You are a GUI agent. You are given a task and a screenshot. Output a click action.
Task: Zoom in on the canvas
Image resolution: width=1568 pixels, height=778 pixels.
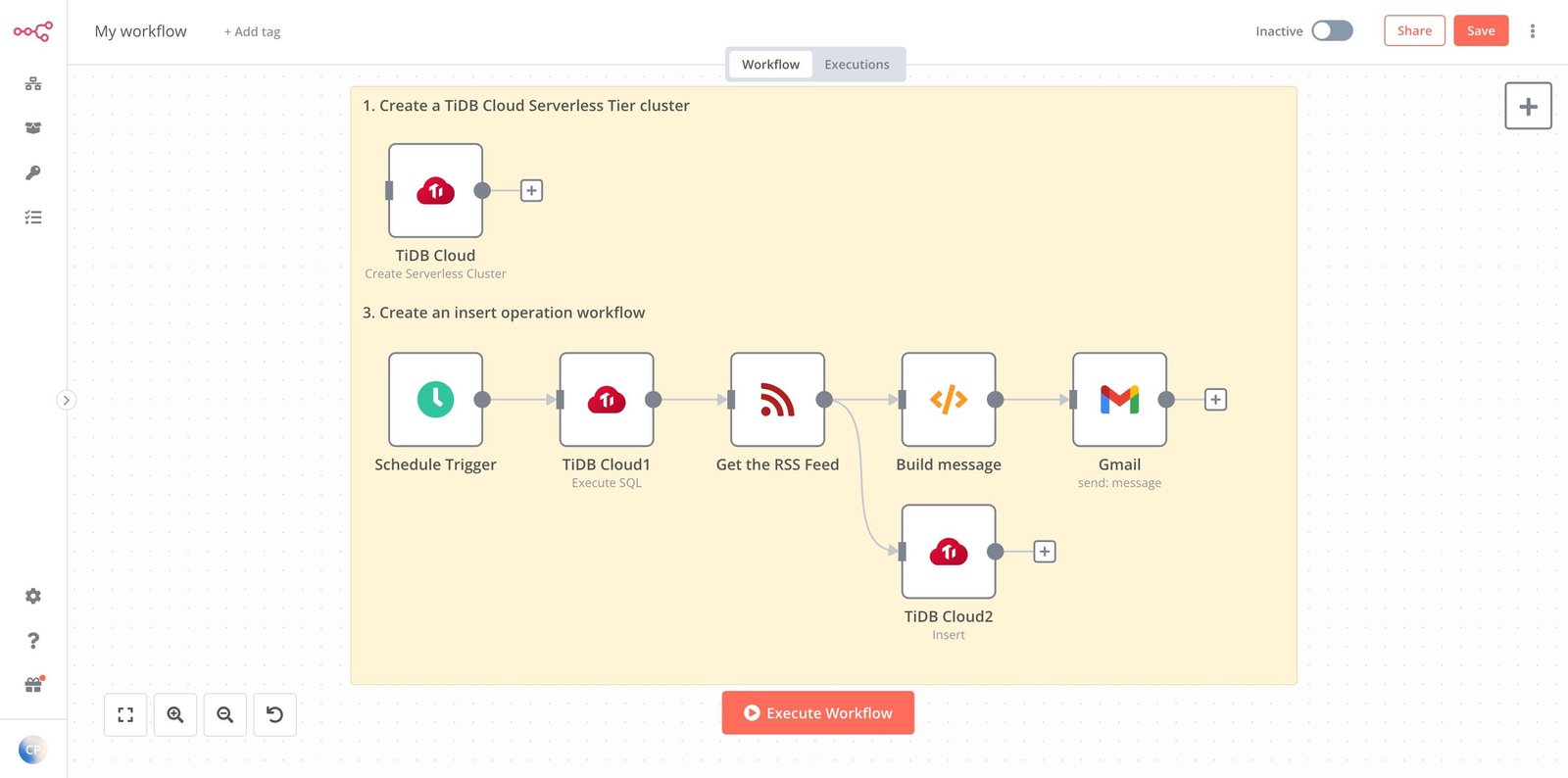click(x=175, y=714)
